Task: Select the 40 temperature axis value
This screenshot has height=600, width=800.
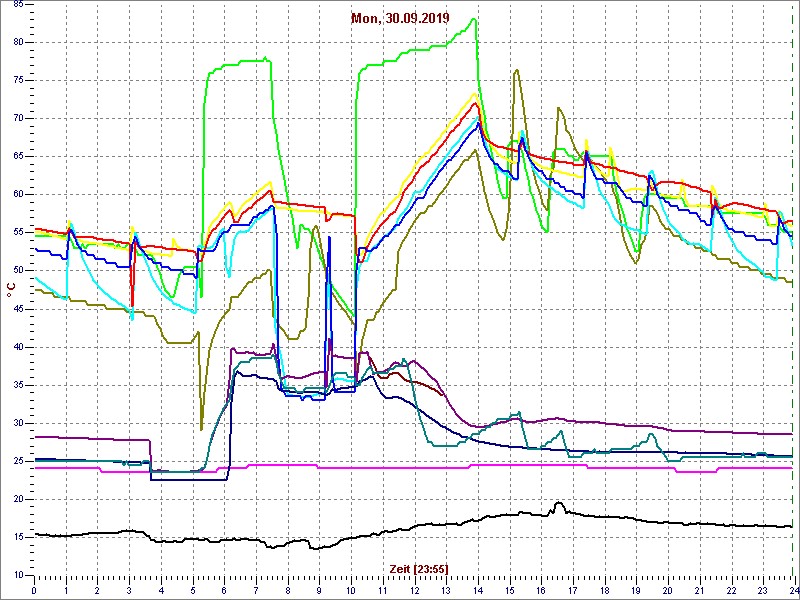Action: coord(17,347)
